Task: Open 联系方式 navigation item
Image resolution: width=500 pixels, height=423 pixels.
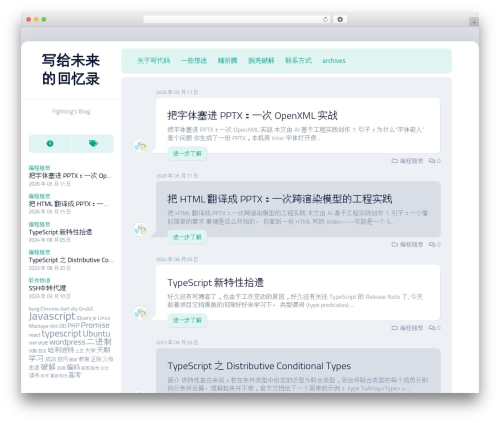Action: [x=298, y=61]
